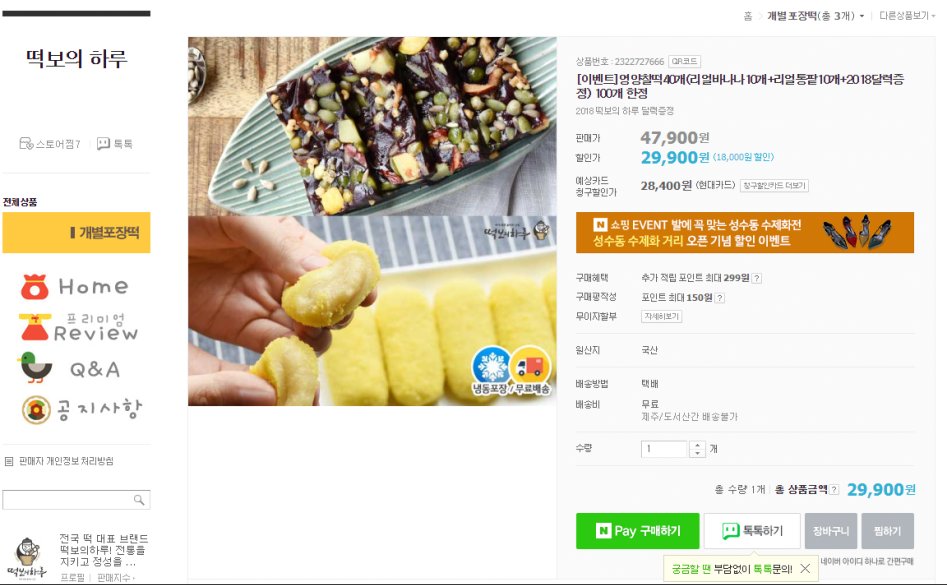
Task: Open the duck Q&A section
Action: 69,368
